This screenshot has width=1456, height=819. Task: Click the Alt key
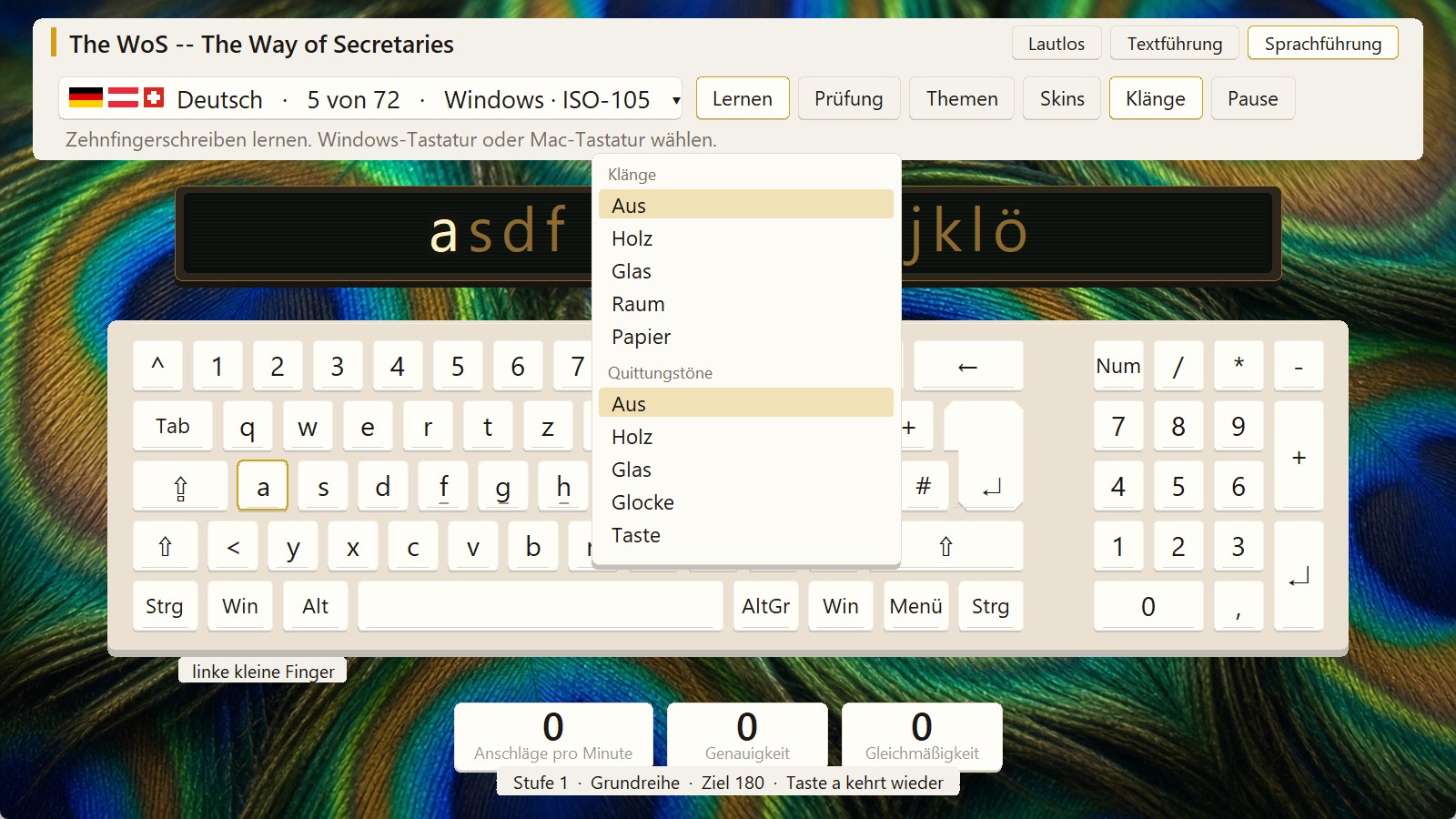coord(316,606)
